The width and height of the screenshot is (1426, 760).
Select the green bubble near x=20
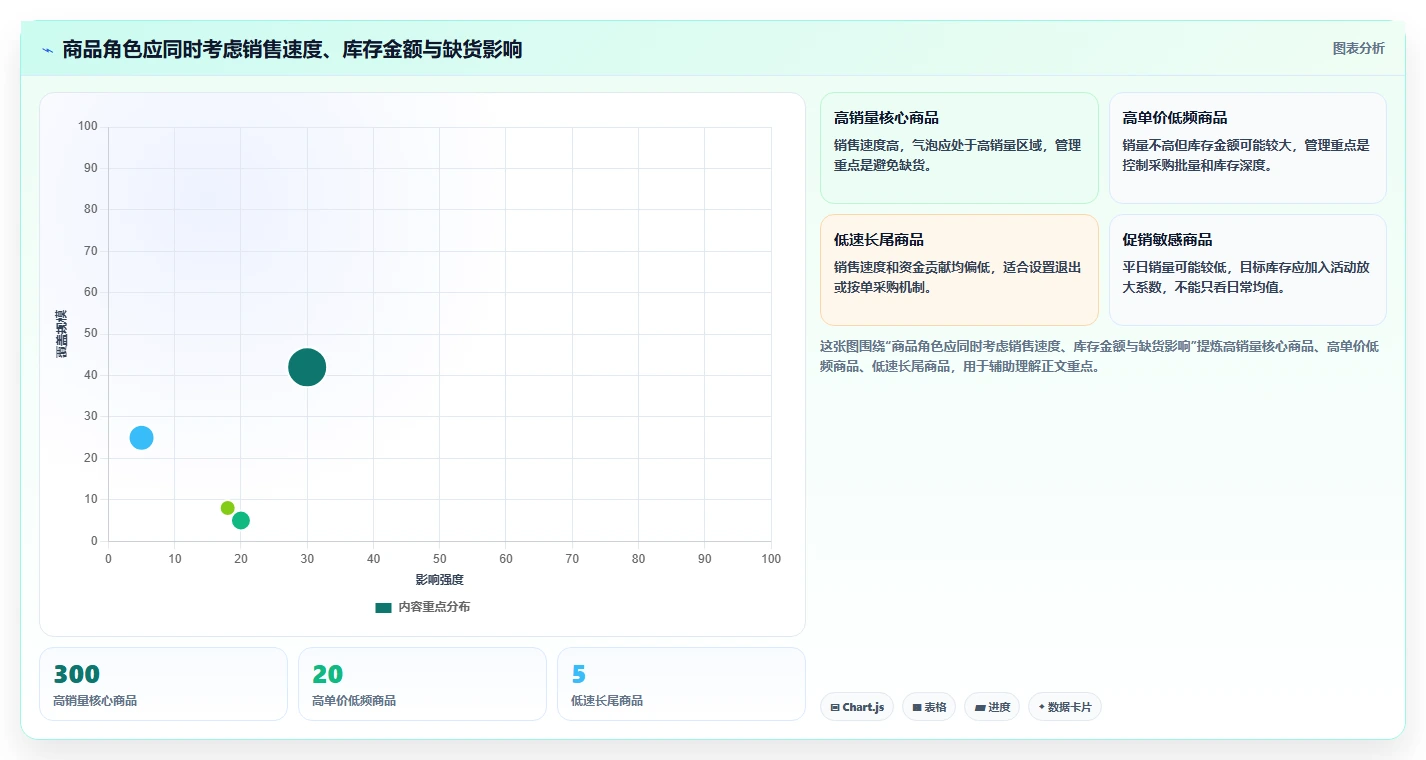[241, 520]
